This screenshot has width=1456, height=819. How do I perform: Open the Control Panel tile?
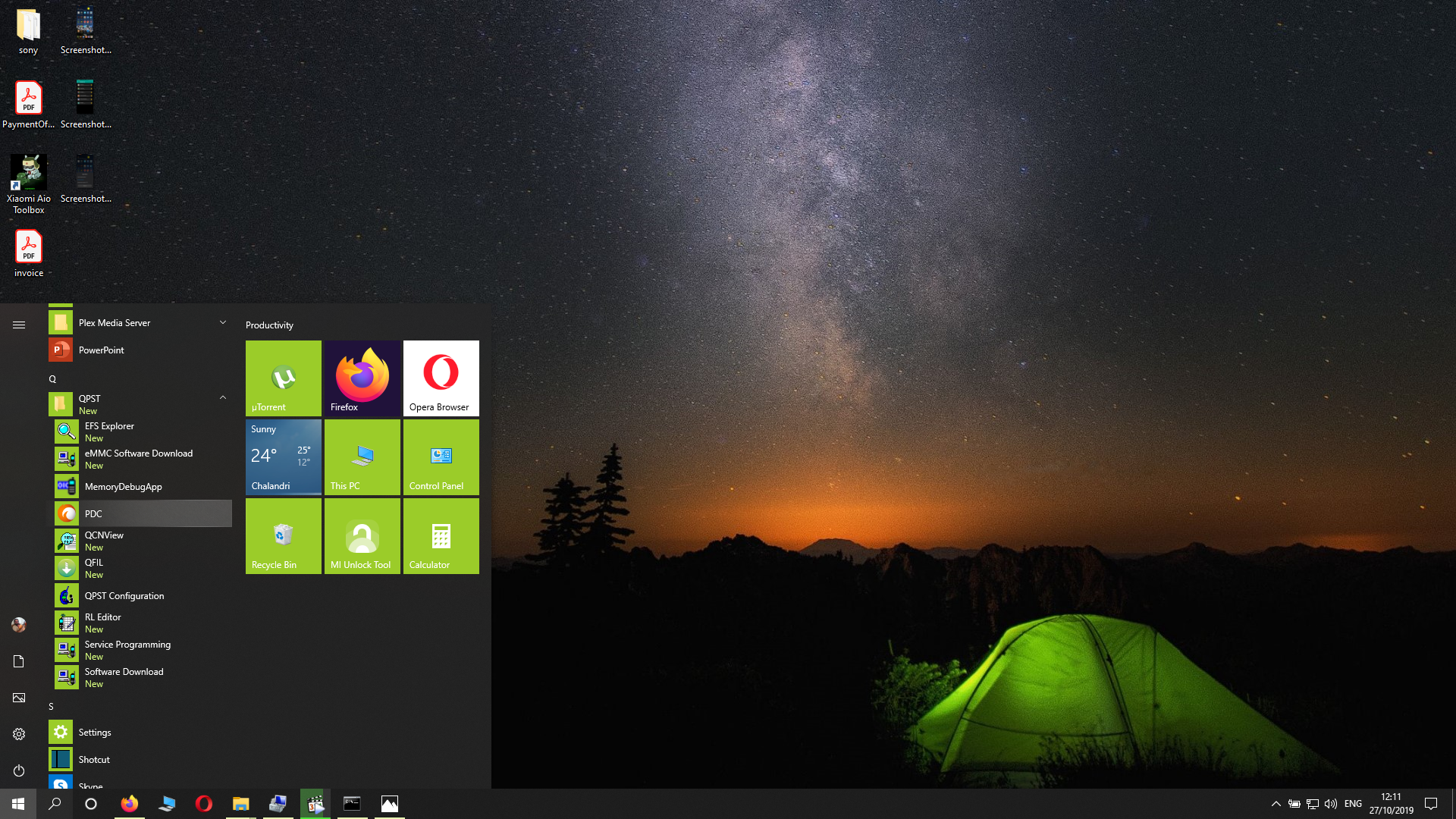(441, 457)
